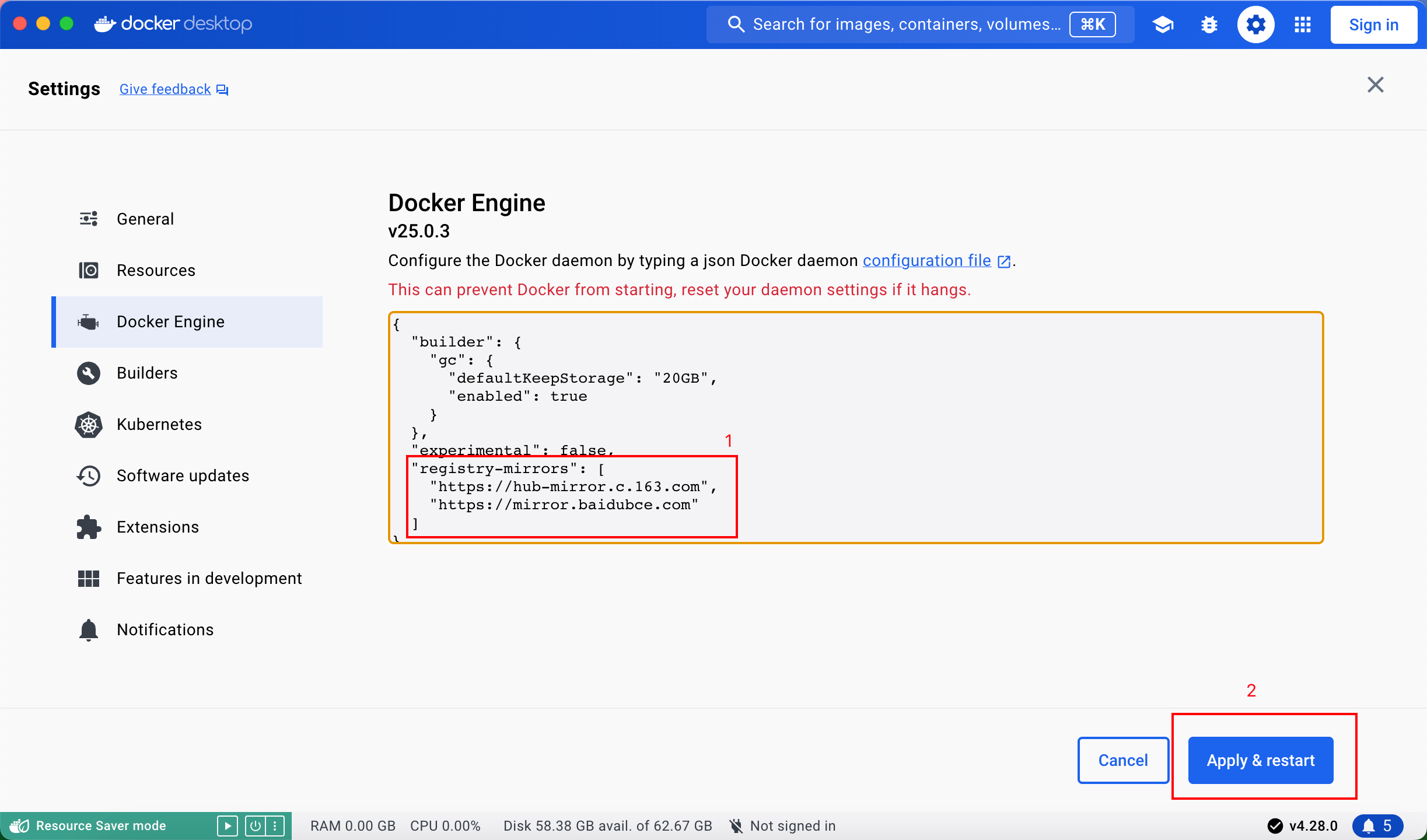Click the Resources sidebar icon
This screenshot has height=840, width=1427.
(x=88, y=270)
